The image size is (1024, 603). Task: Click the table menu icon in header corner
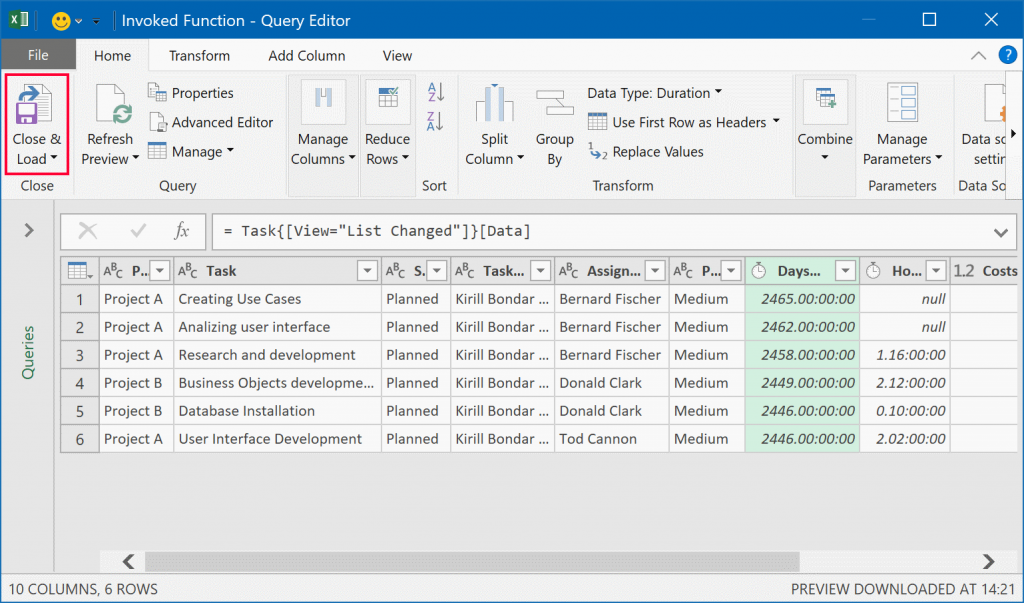80,270
